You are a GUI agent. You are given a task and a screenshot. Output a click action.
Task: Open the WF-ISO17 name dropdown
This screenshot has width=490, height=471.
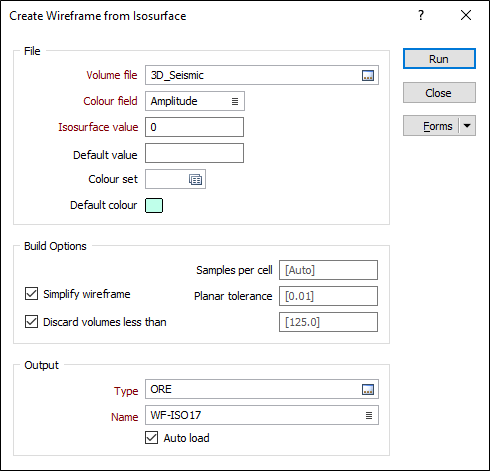point(262,415)
